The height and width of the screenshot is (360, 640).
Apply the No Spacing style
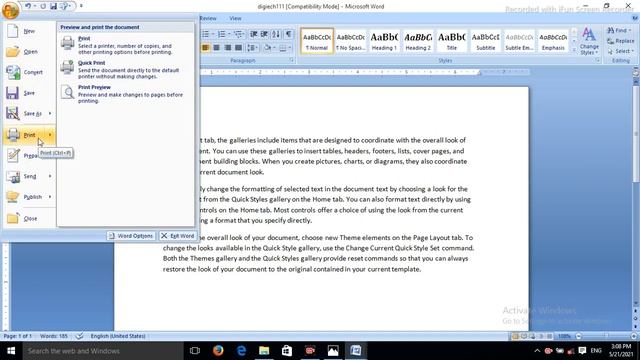click(x=350, y=41)
